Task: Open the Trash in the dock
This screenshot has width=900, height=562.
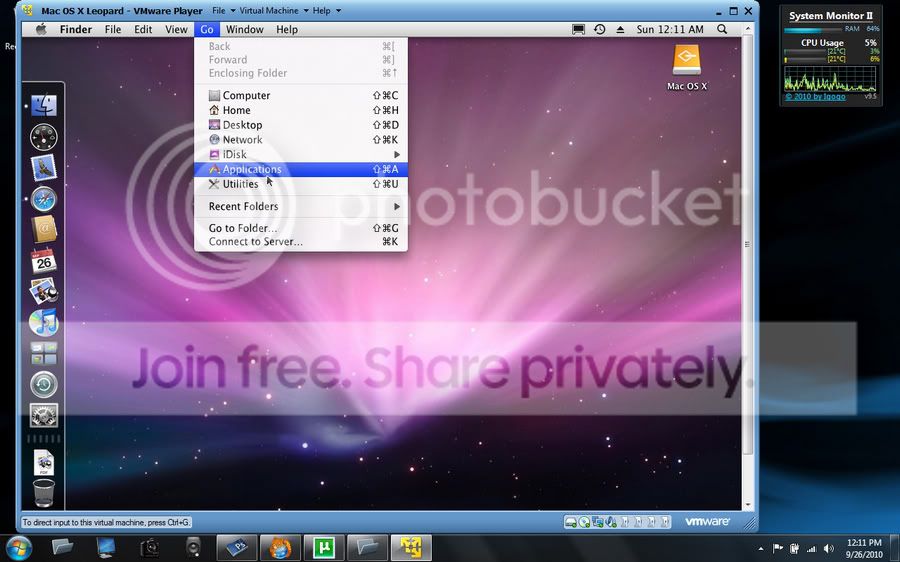Action: pos(44,493)
